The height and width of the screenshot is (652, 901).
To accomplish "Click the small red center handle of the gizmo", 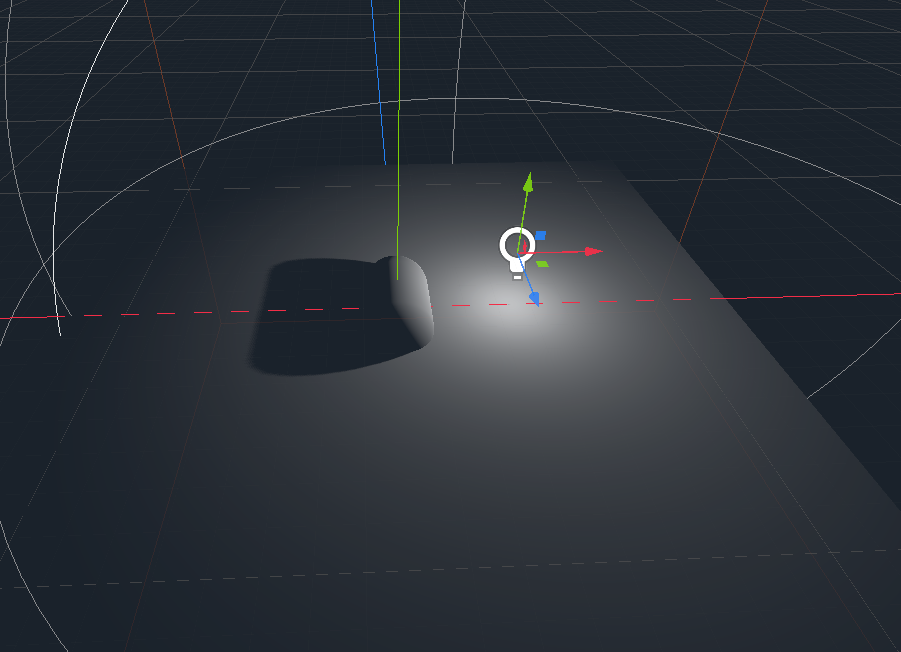I will point(525,246).
